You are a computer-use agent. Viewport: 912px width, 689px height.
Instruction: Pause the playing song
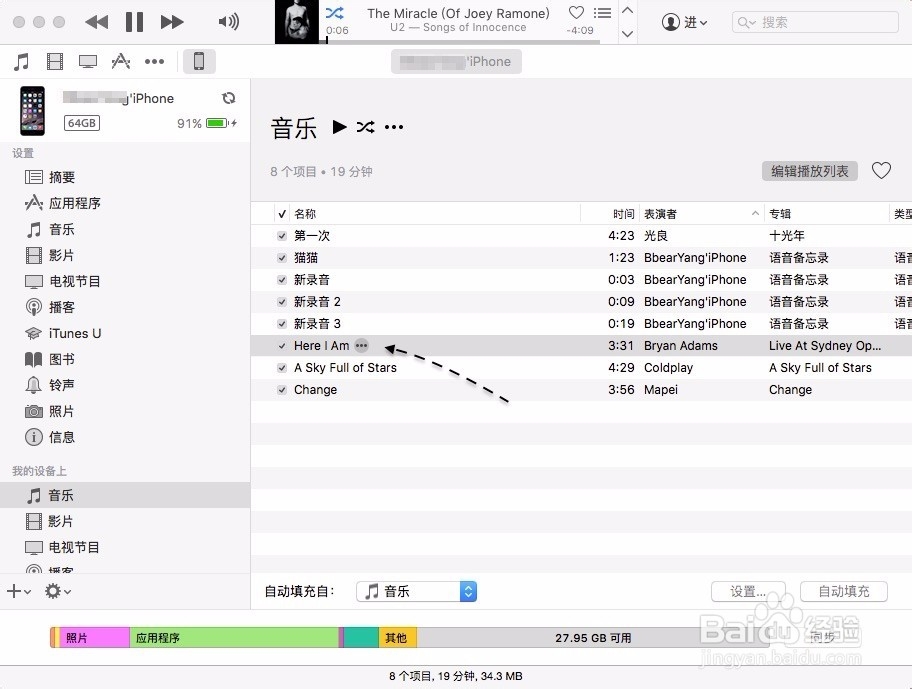click(x=134, y=22)
